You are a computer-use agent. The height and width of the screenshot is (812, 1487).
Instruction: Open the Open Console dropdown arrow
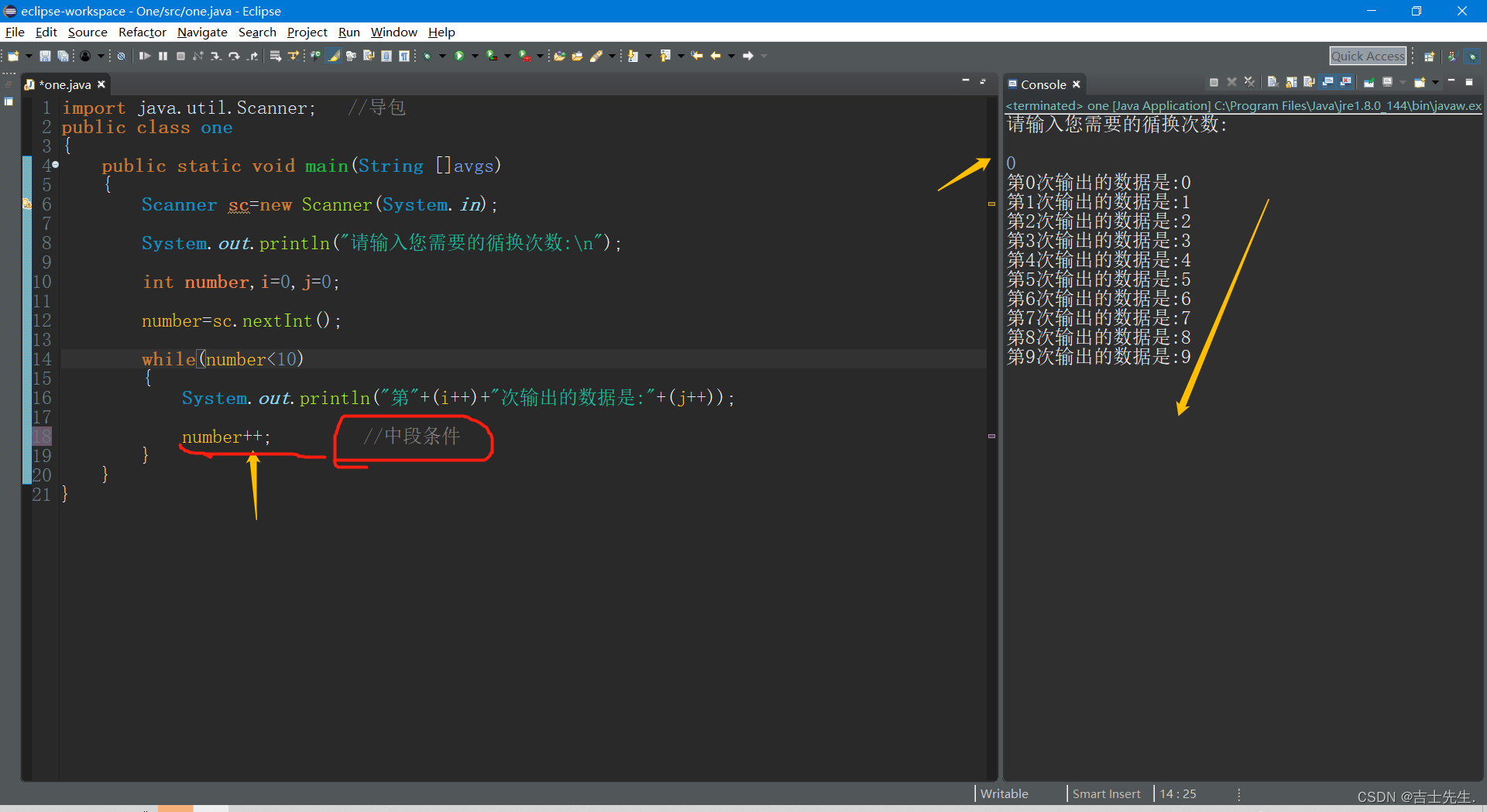click(1435, 82)
